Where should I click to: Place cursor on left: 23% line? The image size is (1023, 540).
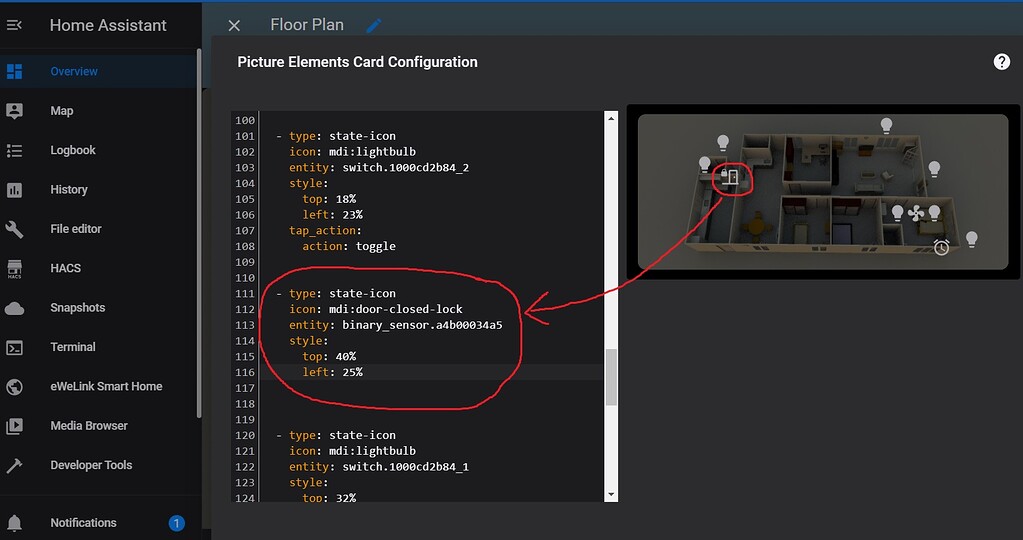pos(332,215)
